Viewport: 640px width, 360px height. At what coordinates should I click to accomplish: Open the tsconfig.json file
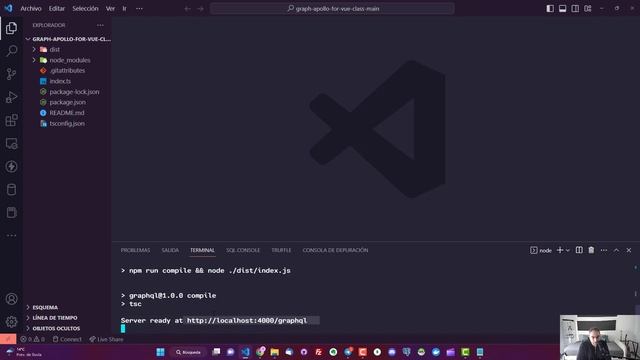click(68, 123)
